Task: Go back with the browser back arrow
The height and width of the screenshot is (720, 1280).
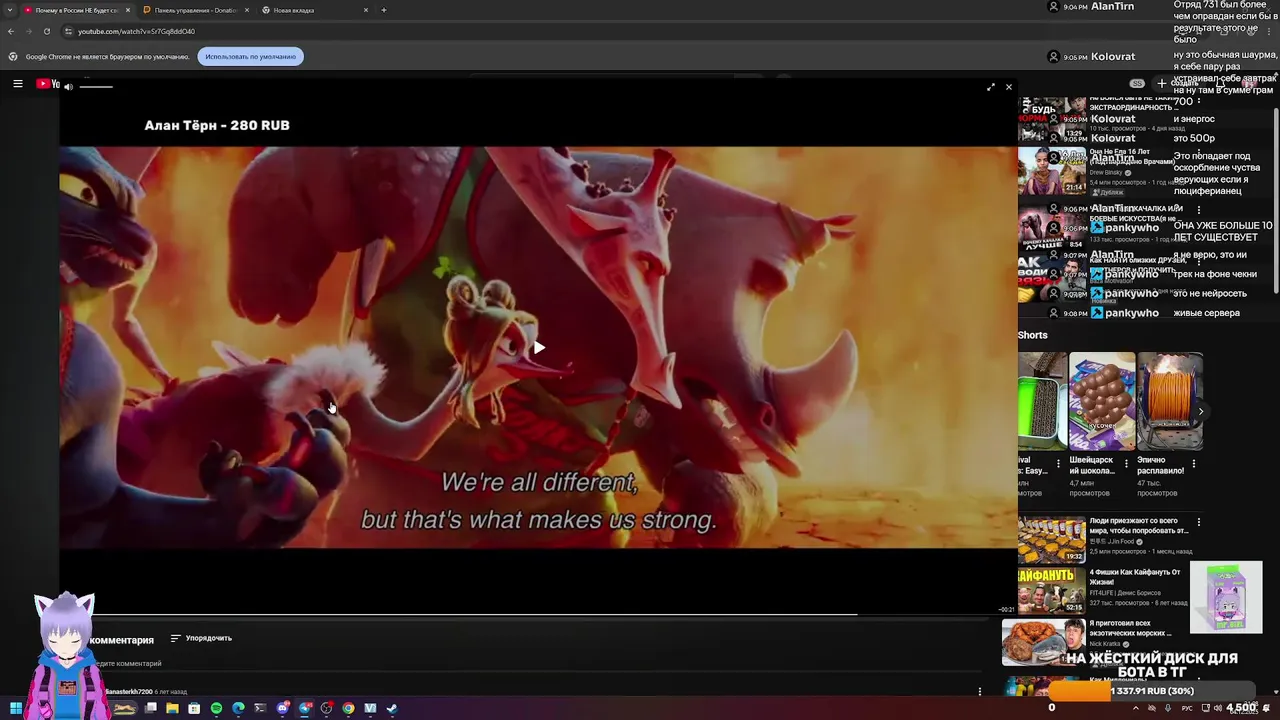Action: pyautogui.click(x=10, y=31)
